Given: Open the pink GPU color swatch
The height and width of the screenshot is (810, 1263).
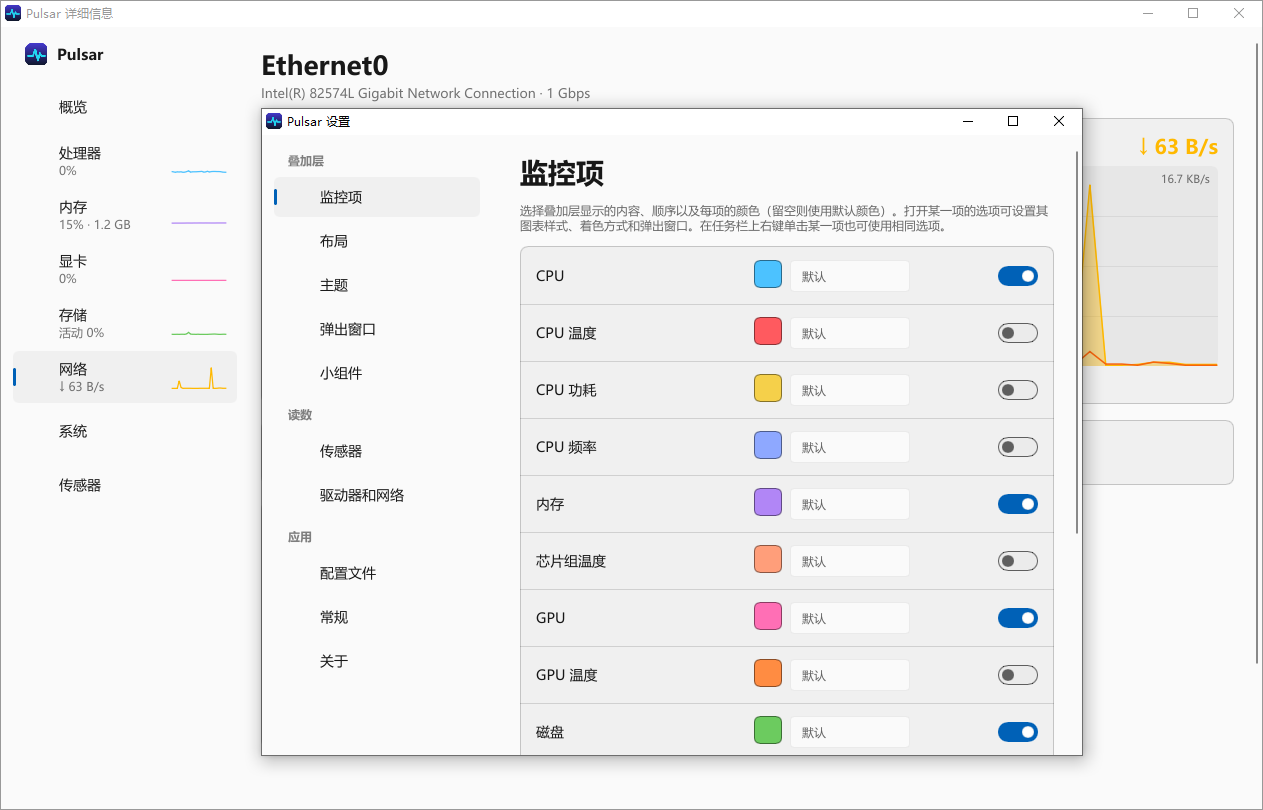Looking at the screenshot, I should point(768,617).
